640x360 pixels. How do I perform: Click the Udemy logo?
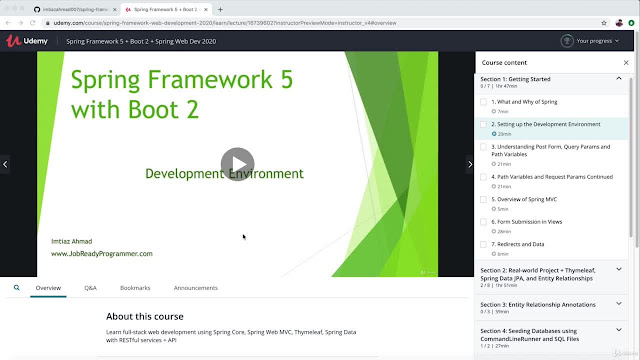27,41
